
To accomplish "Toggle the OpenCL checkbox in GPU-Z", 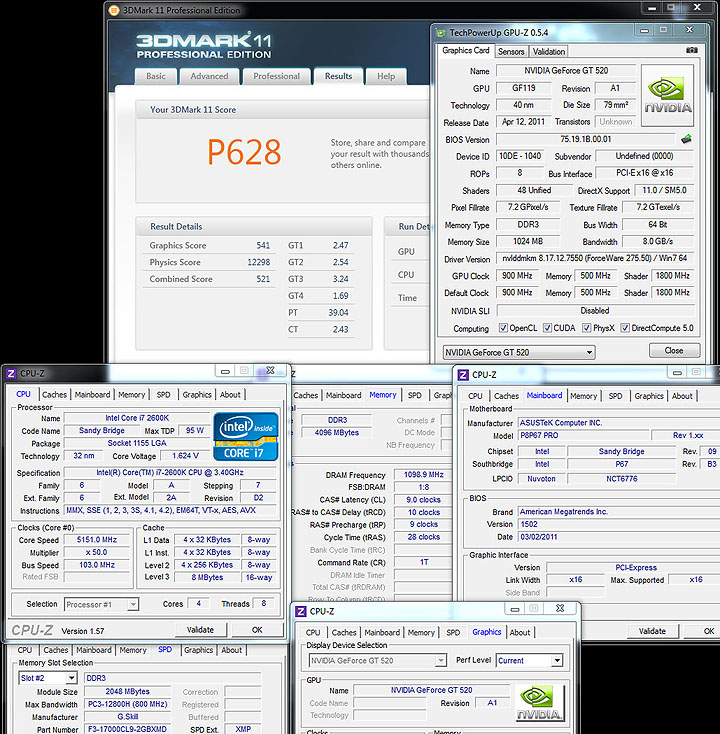I will [503, 328].
